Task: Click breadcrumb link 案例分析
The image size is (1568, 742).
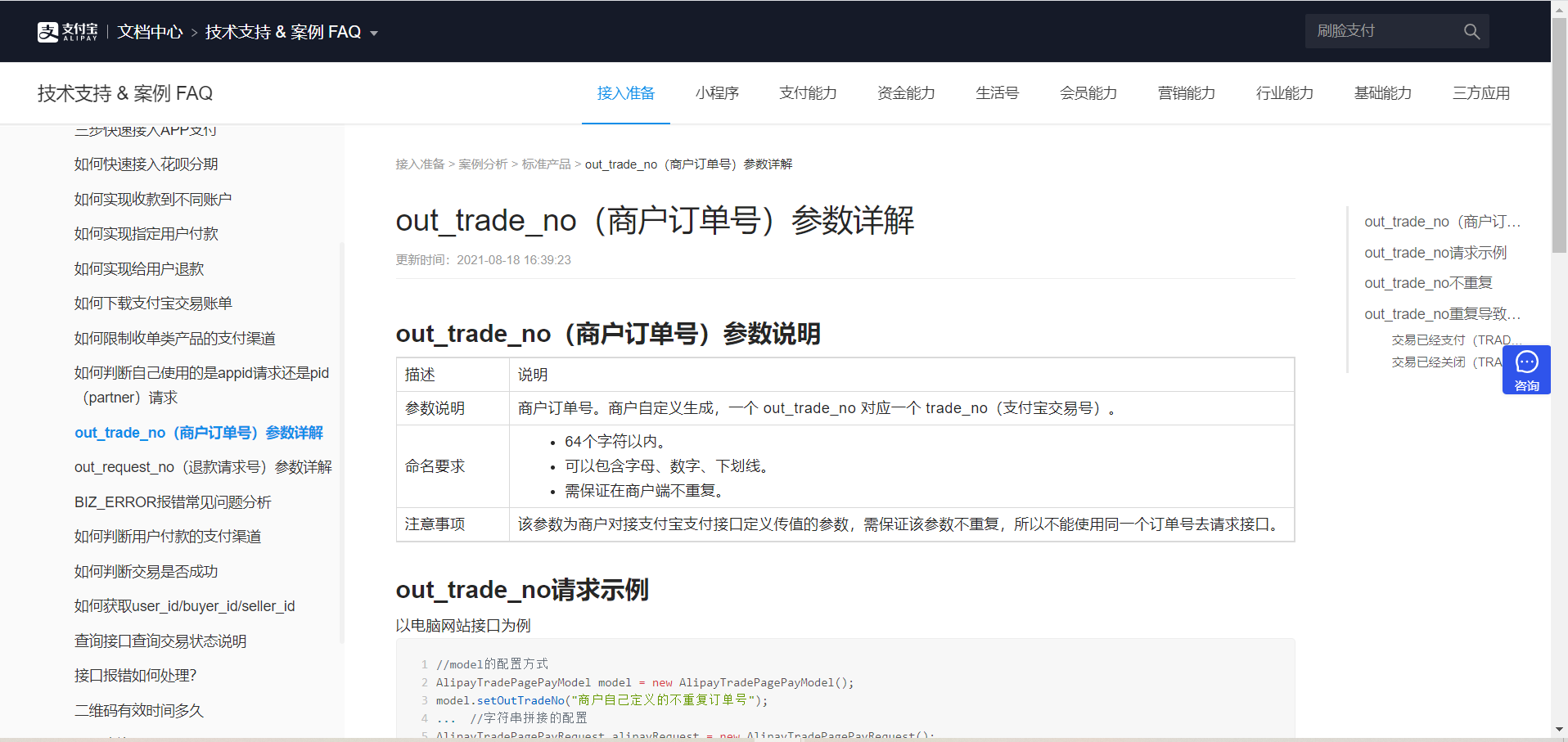Action: pyautogui.click(x=483, y=164)
